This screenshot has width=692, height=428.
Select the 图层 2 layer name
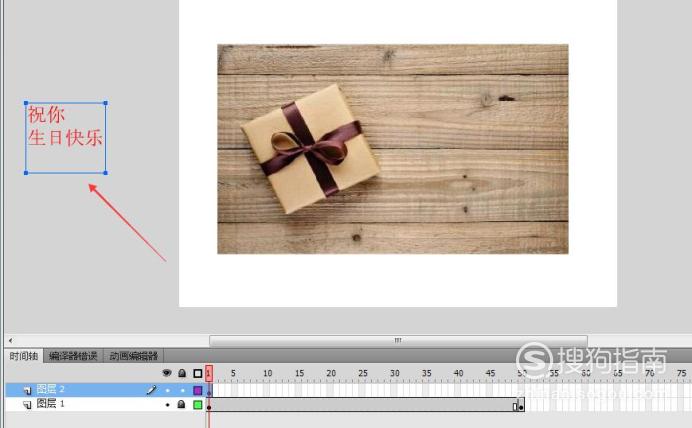(50, 389)
